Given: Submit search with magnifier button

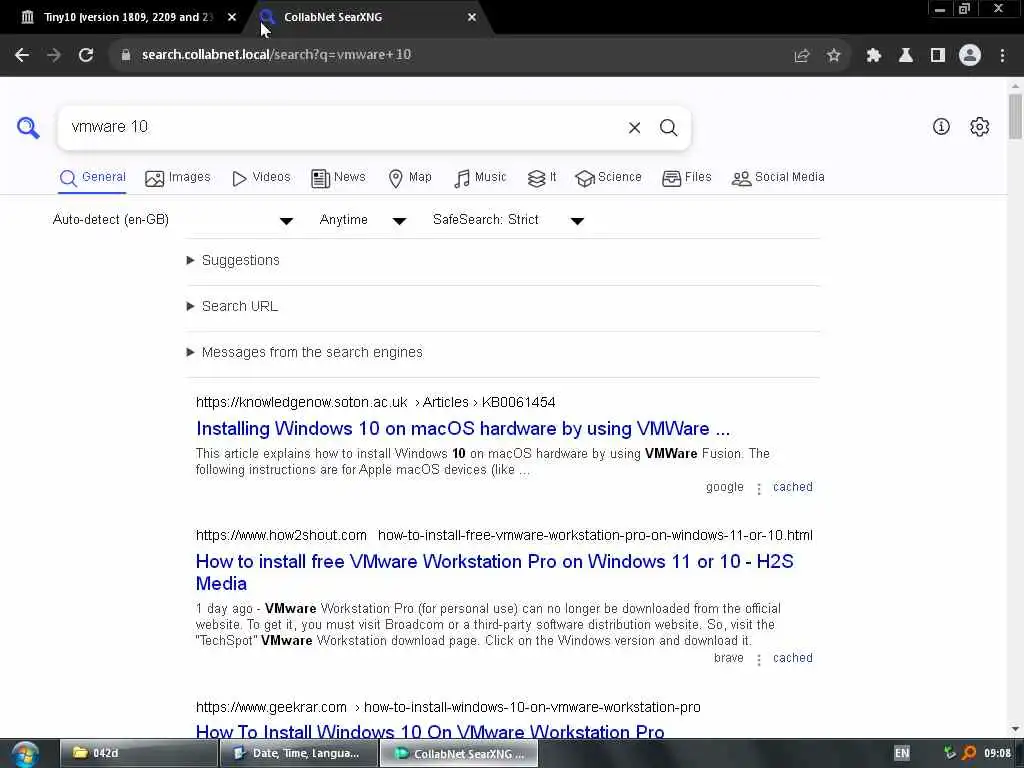Looking at the screenshot, I should pyautogui.click(x=668, y=127).
